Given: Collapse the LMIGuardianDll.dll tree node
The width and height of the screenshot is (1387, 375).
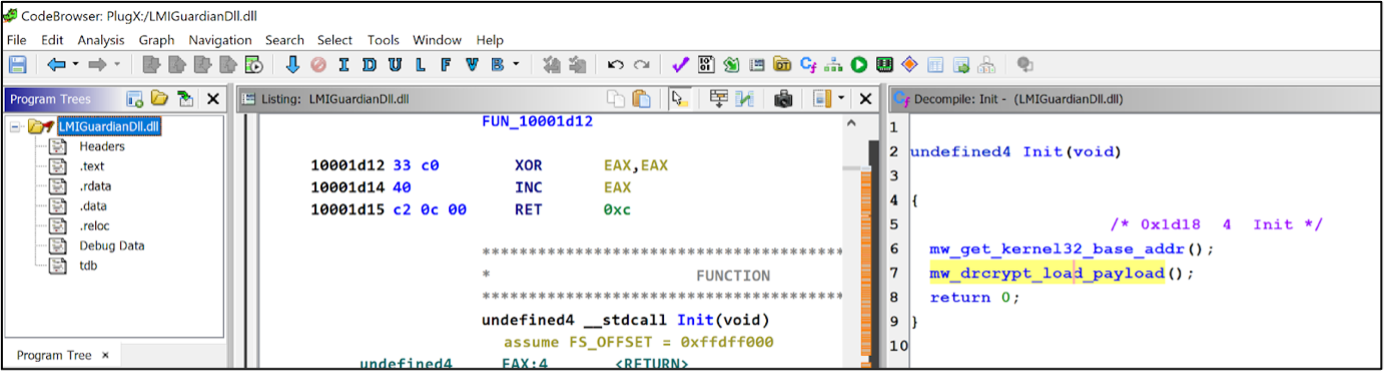Looking at the screenshot, I should 16,127.
